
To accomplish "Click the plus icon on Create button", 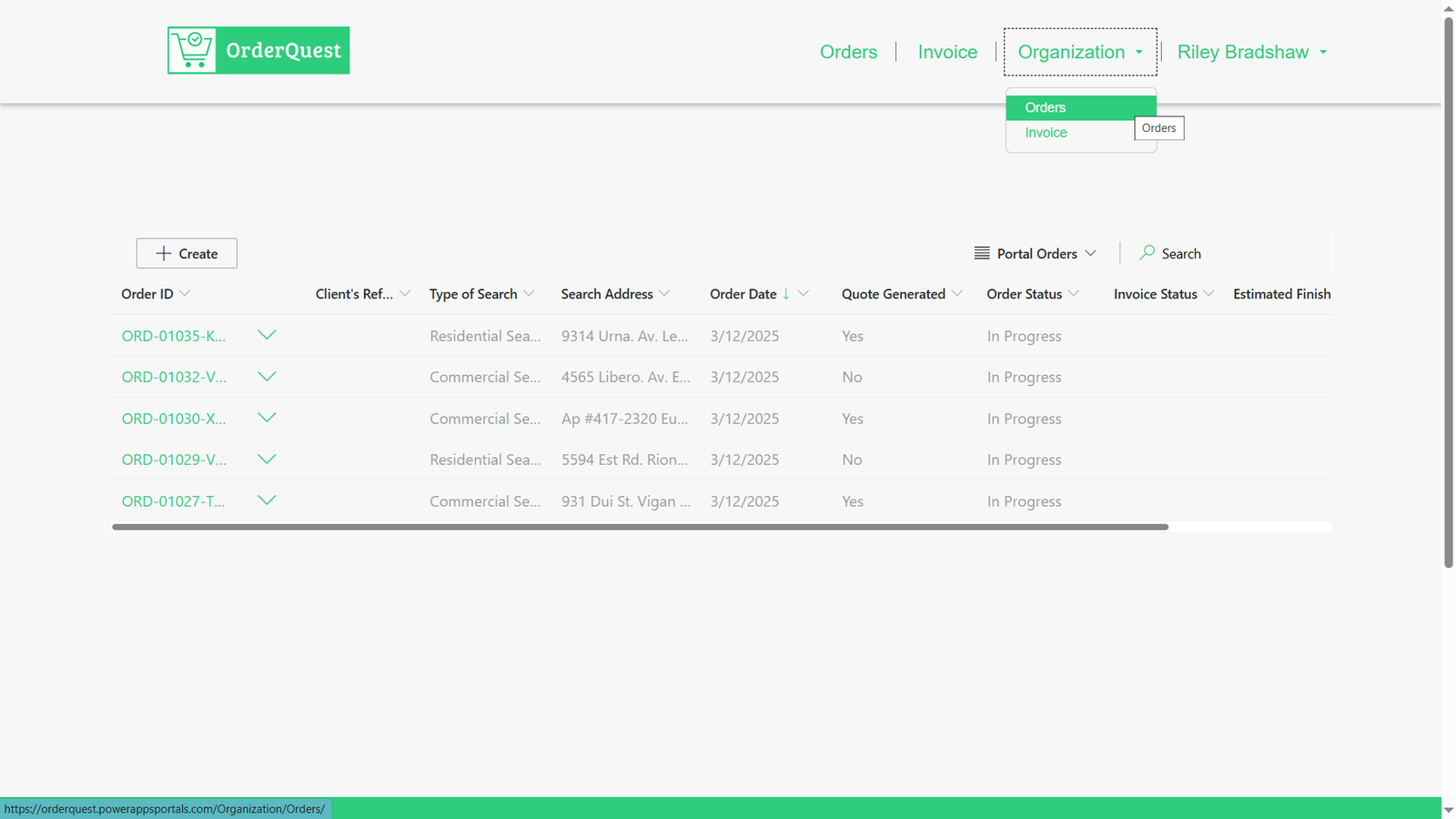I will pos(164,253).
